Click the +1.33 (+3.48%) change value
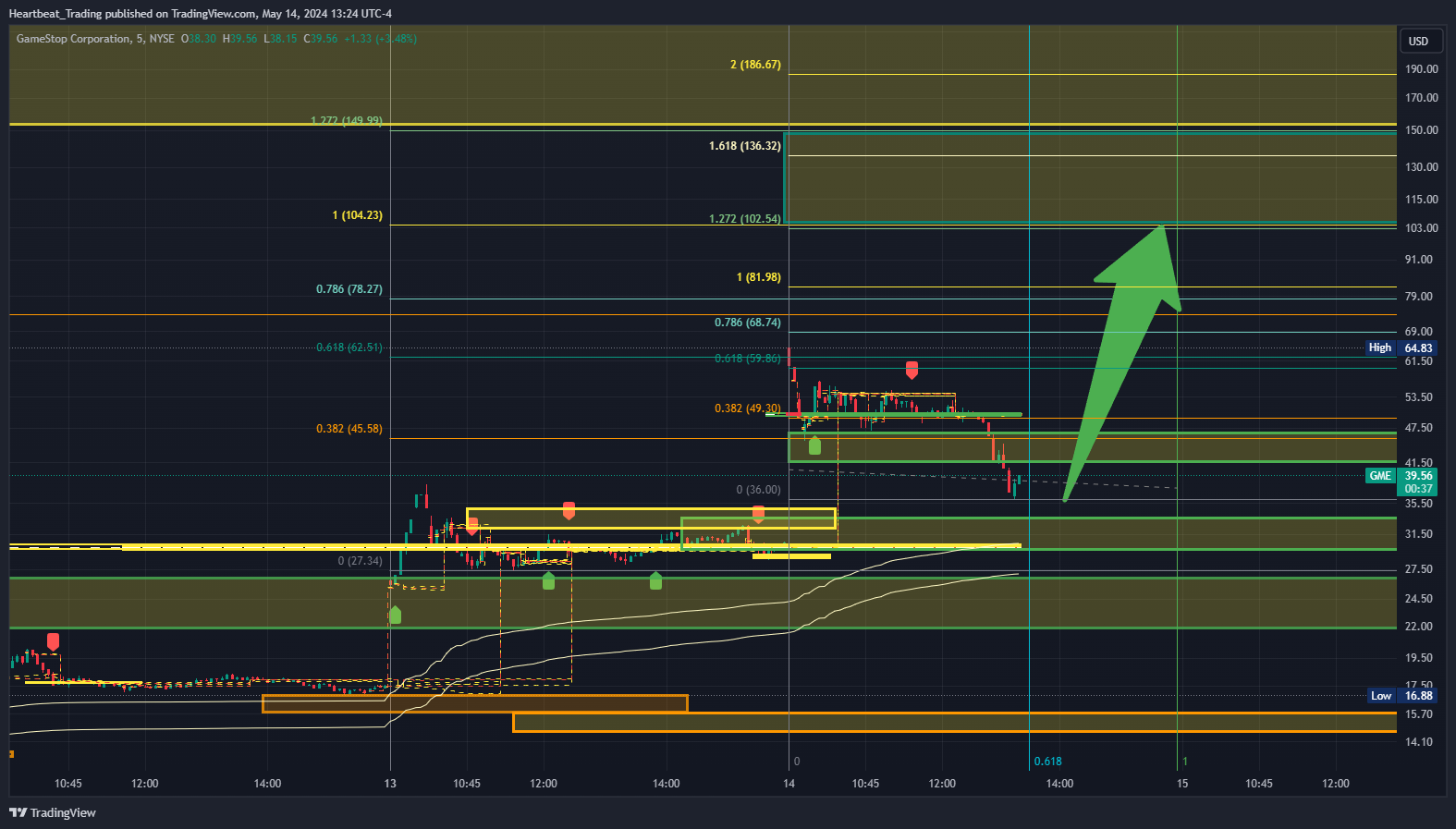 coord(380,39)
